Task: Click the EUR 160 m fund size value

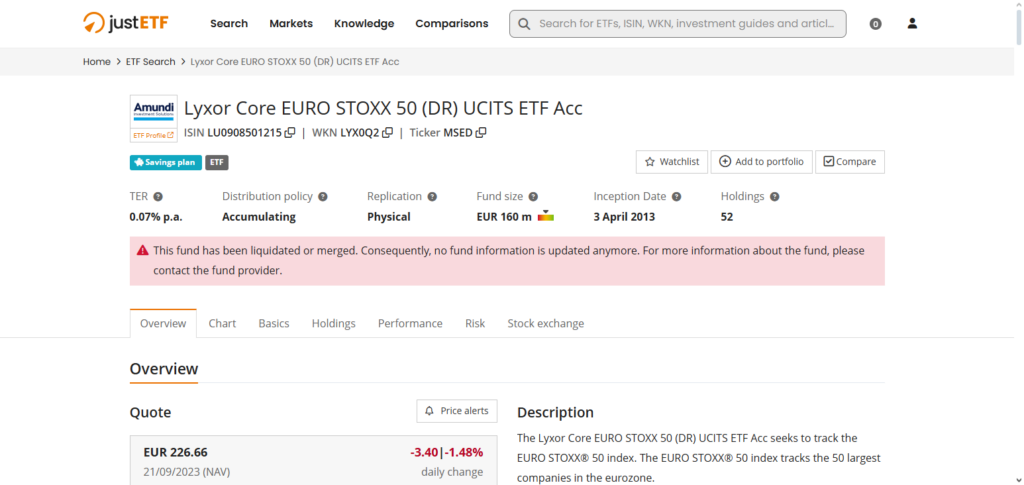Action: click(x=504, y=217)
